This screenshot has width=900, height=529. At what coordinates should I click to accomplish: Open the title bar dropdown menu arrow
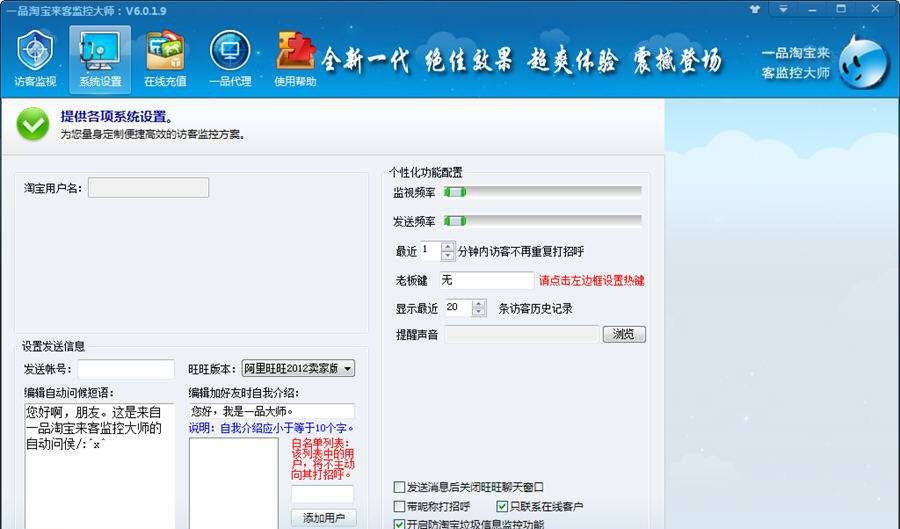[783, 9]
